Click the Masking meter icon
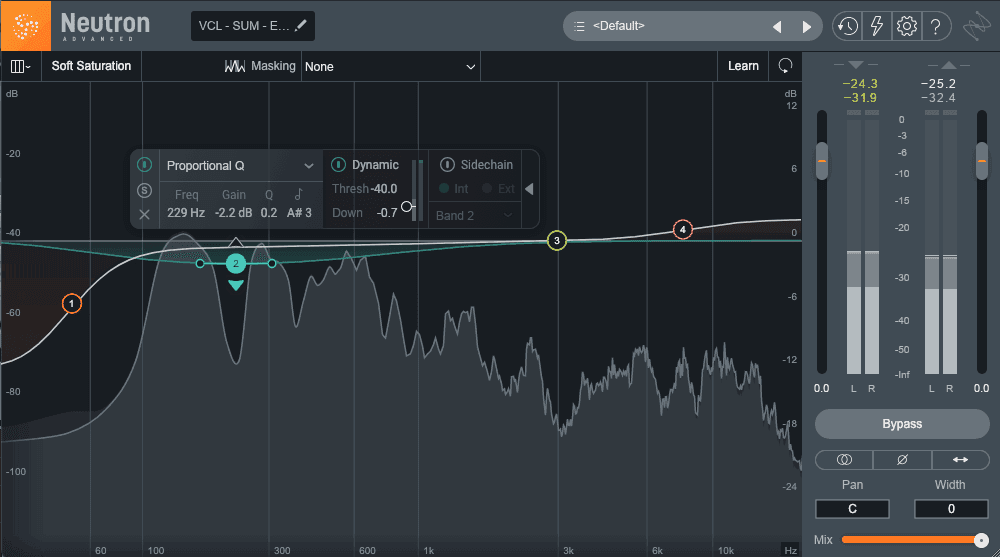1000x557 pixels. pyautogui.click(x=235, y=66)
